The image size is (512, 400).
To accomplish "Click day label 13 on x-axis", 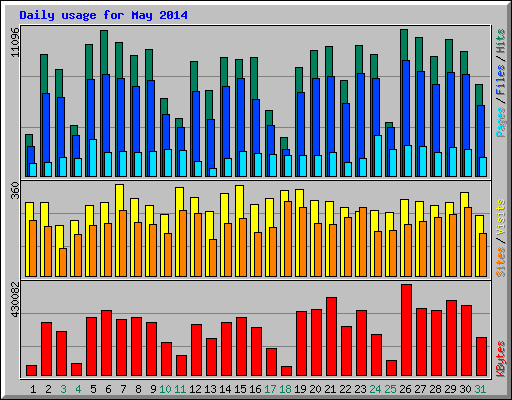I will click(x=210, y=389).
